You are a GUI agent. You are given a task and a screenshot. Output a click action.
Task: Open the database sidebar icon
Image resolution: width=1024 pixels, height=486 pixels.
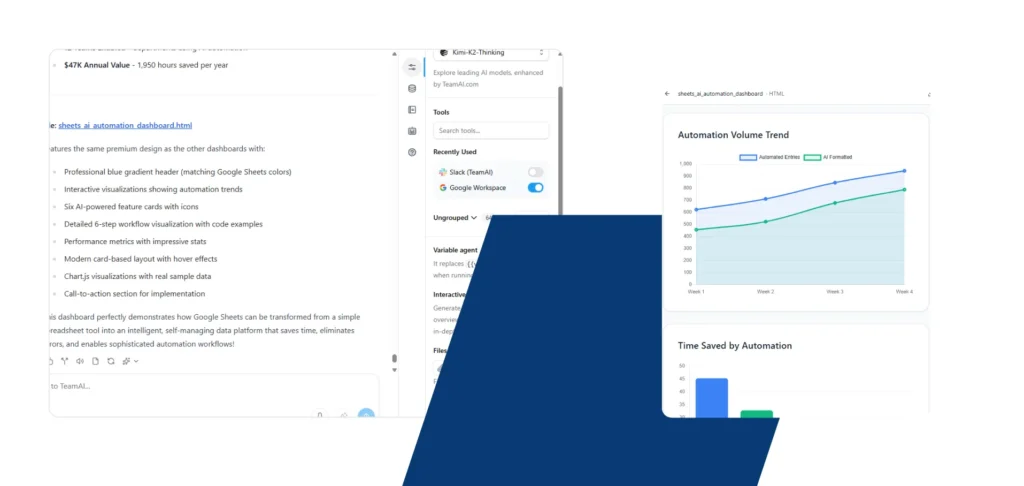pos(412,89)
